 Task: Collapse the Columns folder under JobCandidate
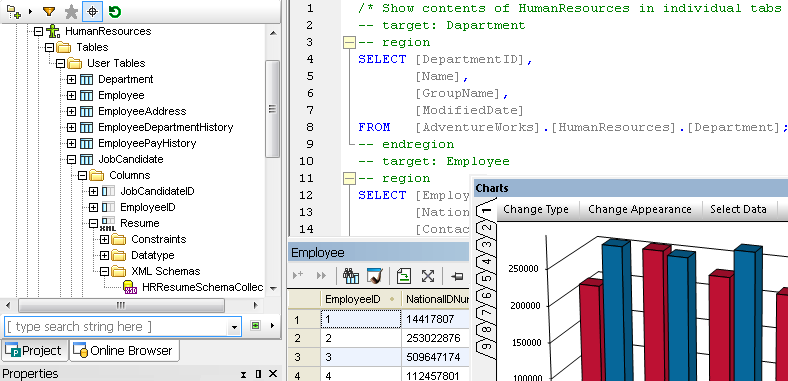[82, 176]
